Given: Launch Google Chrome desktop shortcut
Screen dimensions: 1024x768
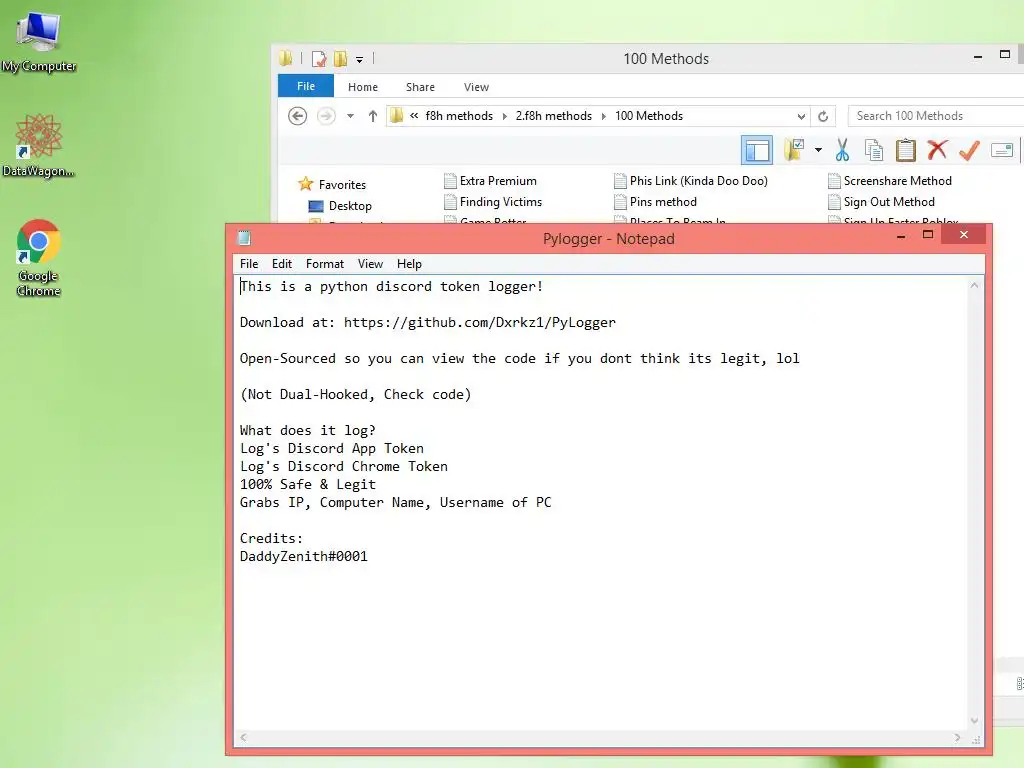Looking at the screenshot, I should (39, 258).
